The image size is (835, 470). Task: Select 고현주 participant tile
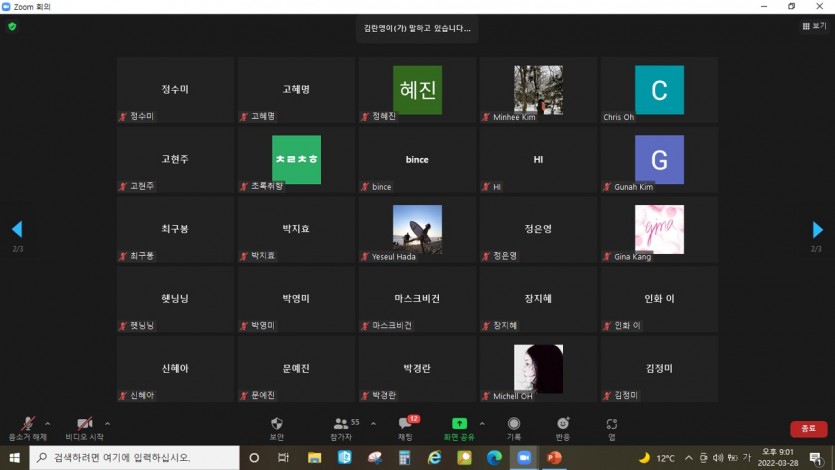(x=175, y=160)
